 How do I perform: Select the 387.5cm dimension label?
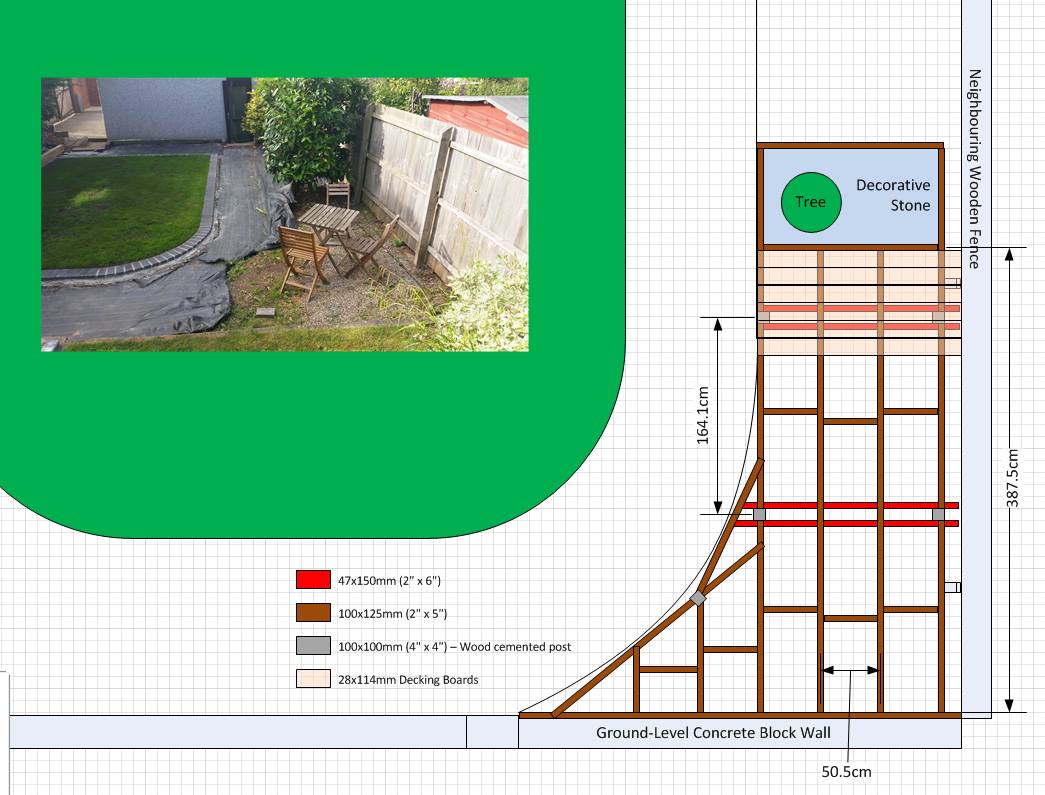pos(1012,478)
